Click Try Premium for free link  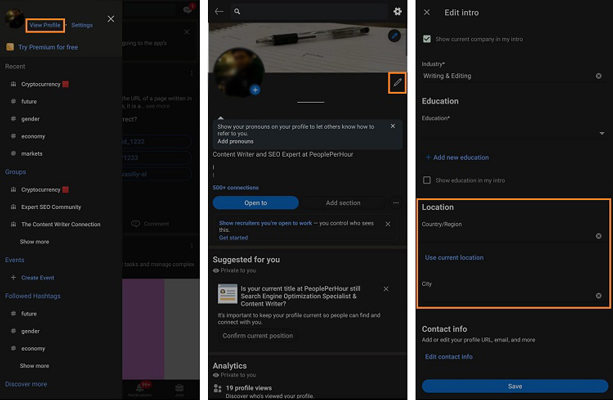pyautogui.click(x=48, y=47)
